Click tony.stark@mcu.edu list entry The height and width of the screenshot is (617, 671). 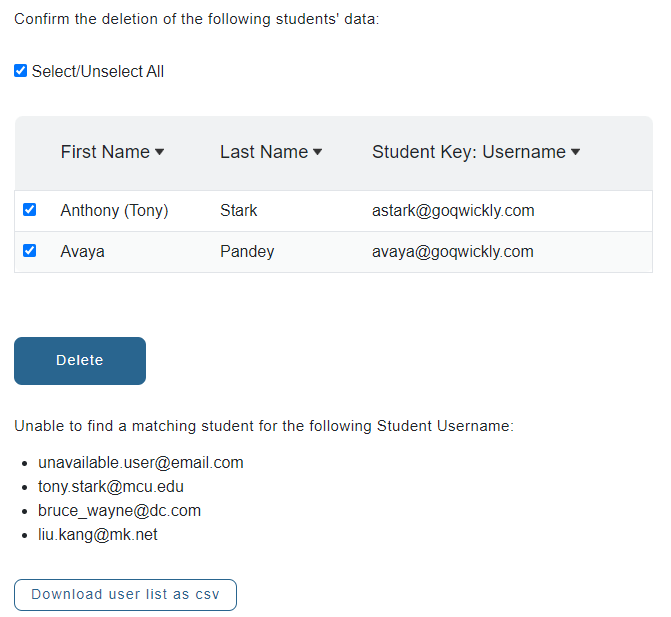pos(111,486)
